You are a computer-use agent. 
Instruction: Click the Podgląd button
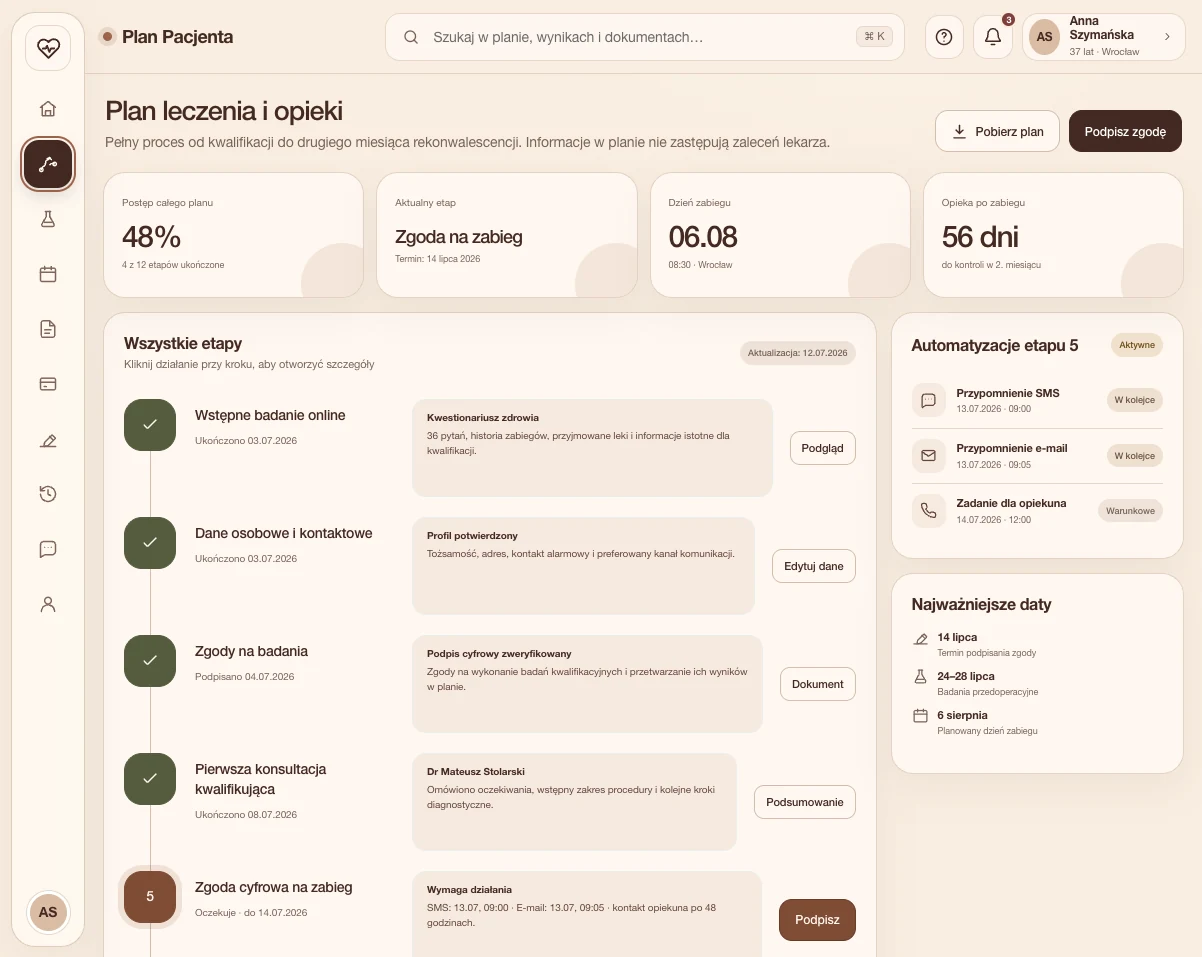pyautogui.click(x=822, y=448)
